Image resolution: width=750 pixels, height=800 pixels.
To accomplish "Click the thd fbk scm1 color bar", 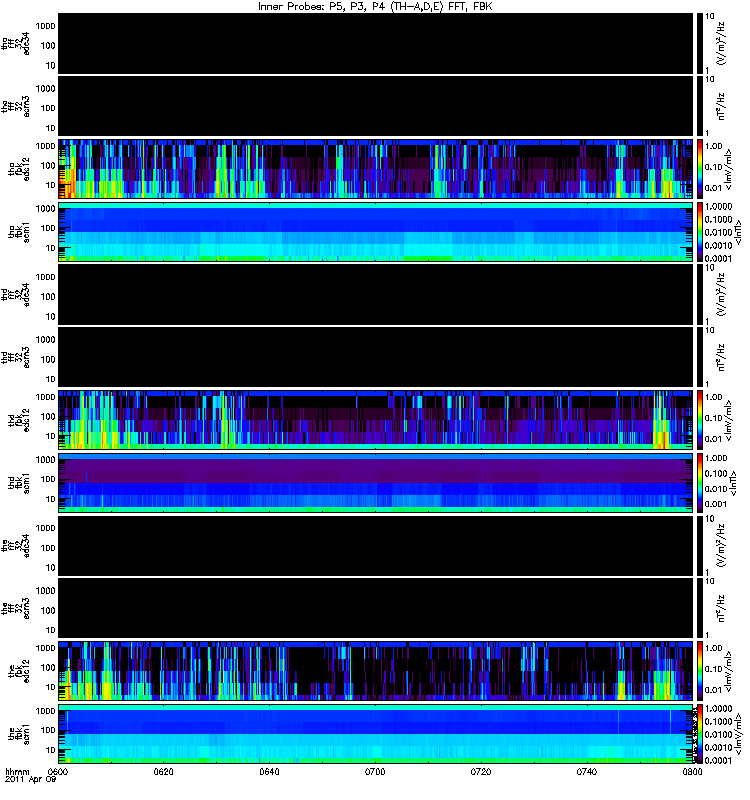I will point(700,483).
